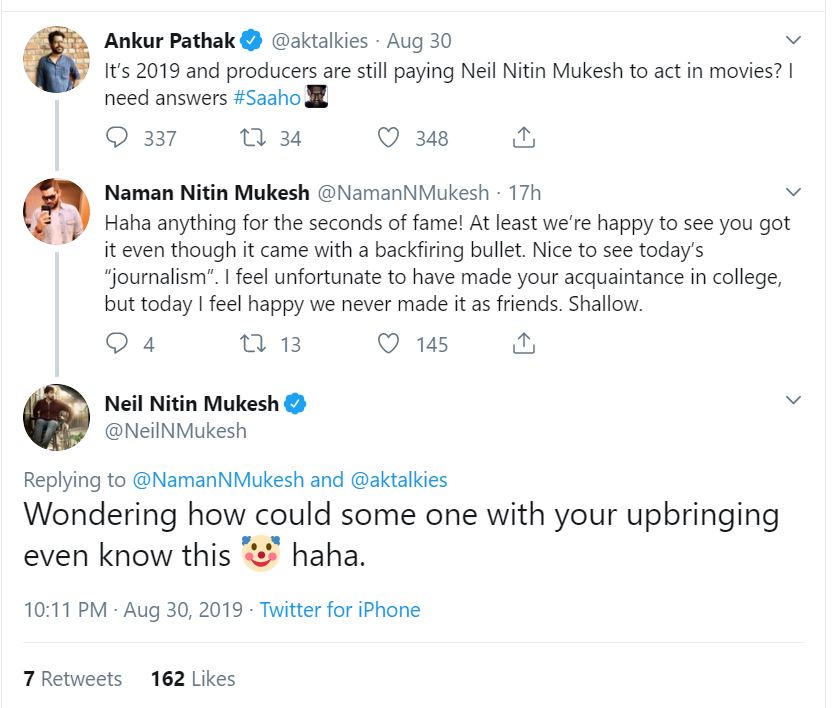Open the dropdown on Neil Nitin Mukesh's tweet
This screenshot has height=708, width=832.
click(793, 400)
